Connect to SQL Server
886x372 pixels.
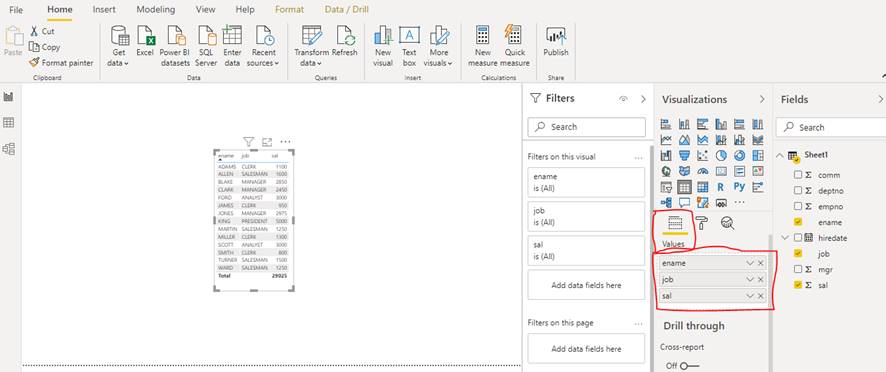click(206, 46)
